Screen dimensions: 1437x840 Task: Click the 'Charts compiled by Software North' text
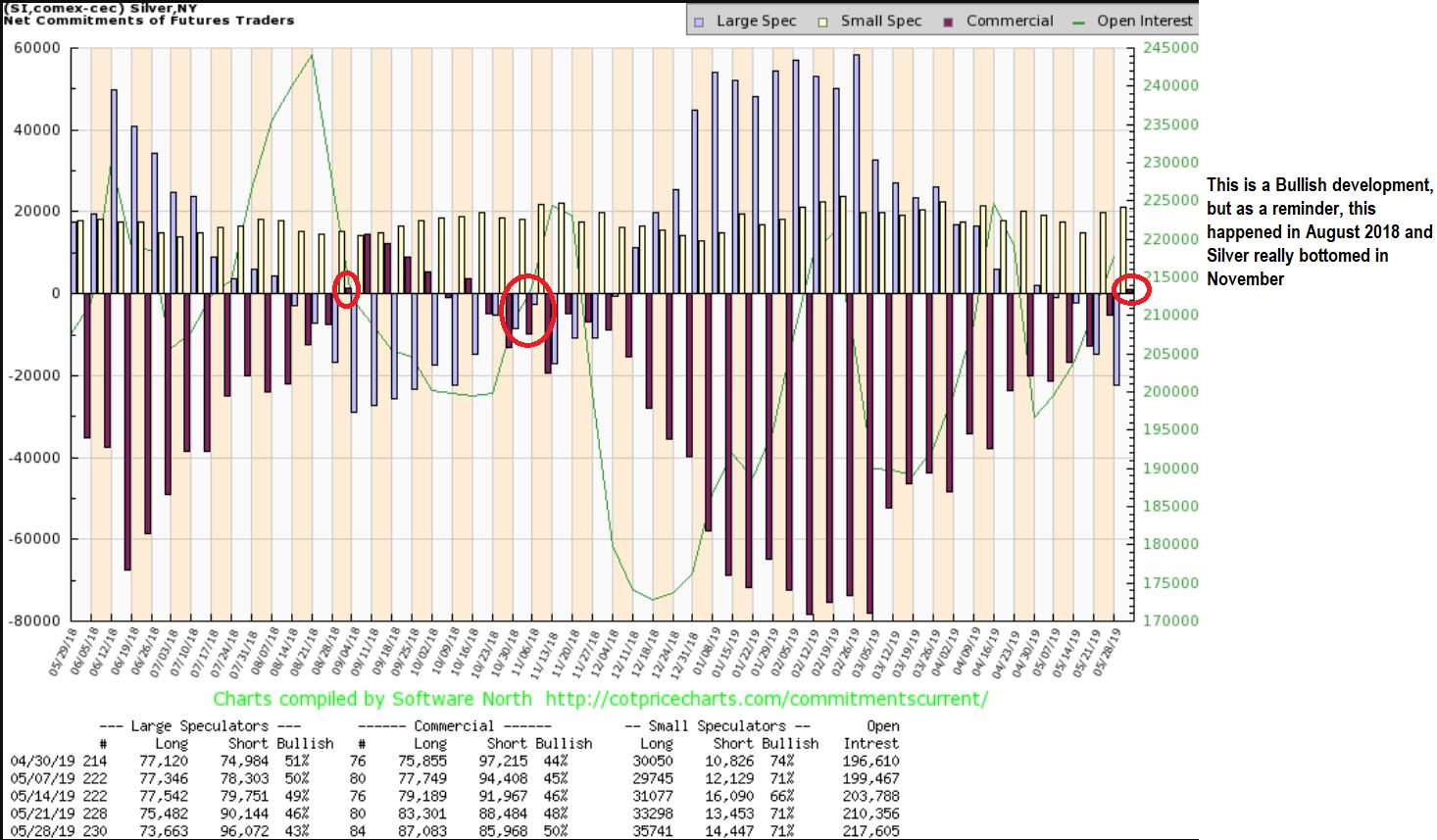pyautogui.click(x=372, y=699)
